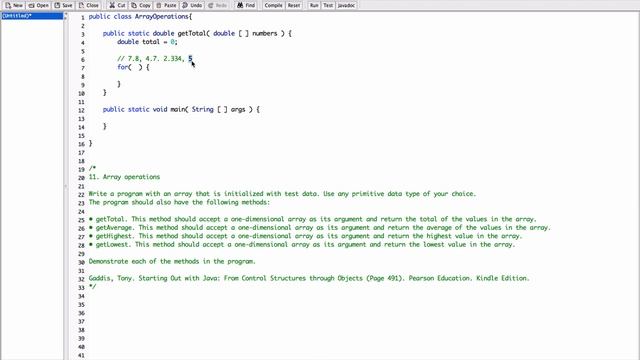This screenshot has width=640, height=360.
Task: Undo last edit with the Undo button
Action: pyautogui.click(x=192, y=5)
